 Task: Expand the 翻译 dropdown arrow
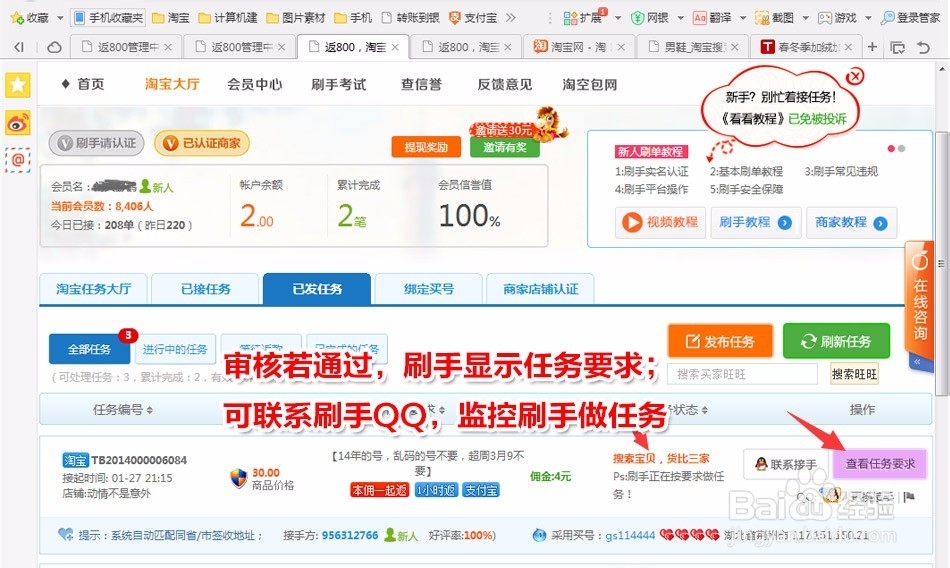(743, 18)
